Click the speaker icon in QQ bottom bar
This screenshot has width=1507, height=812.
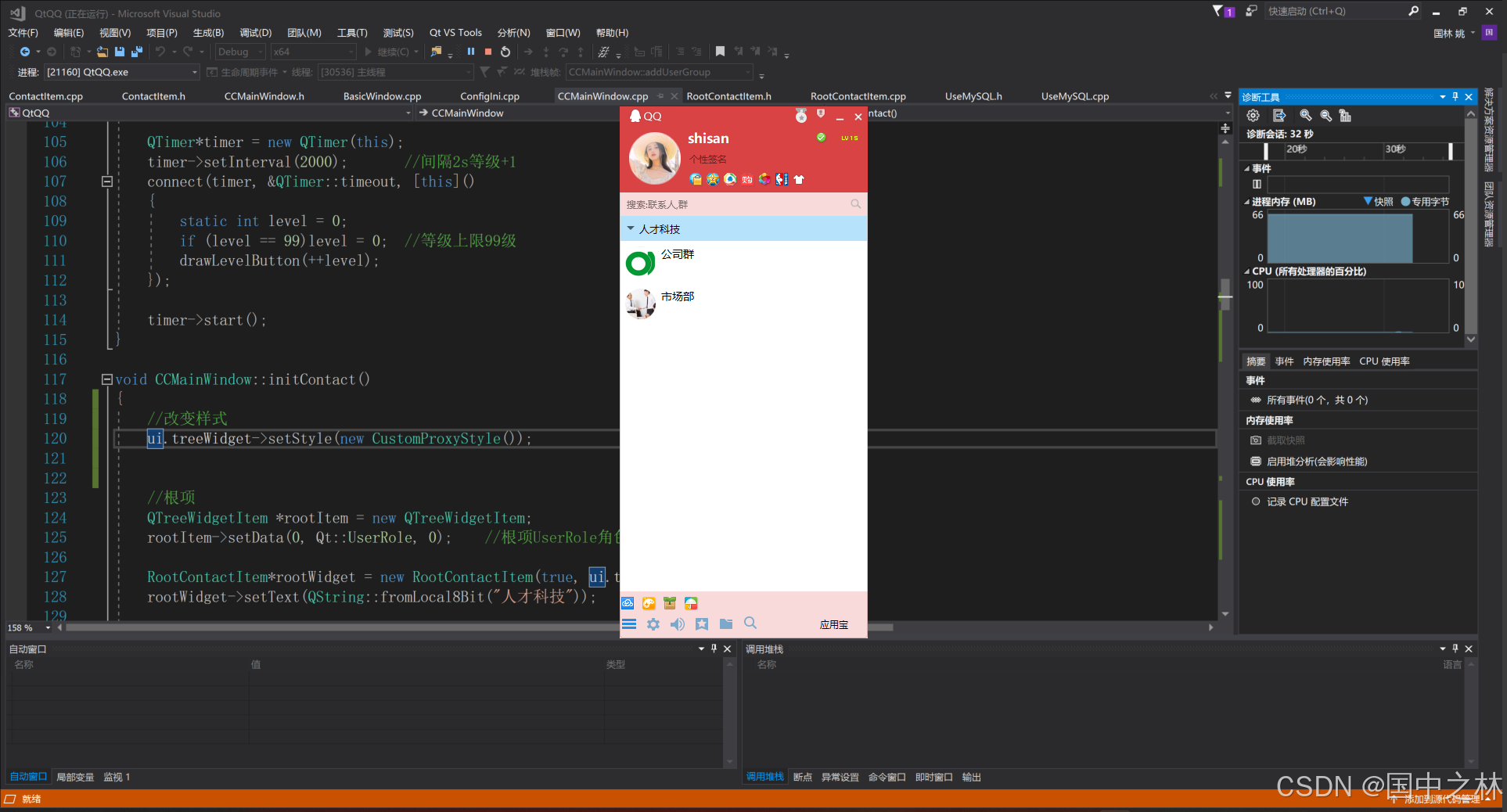coord(678,624)
